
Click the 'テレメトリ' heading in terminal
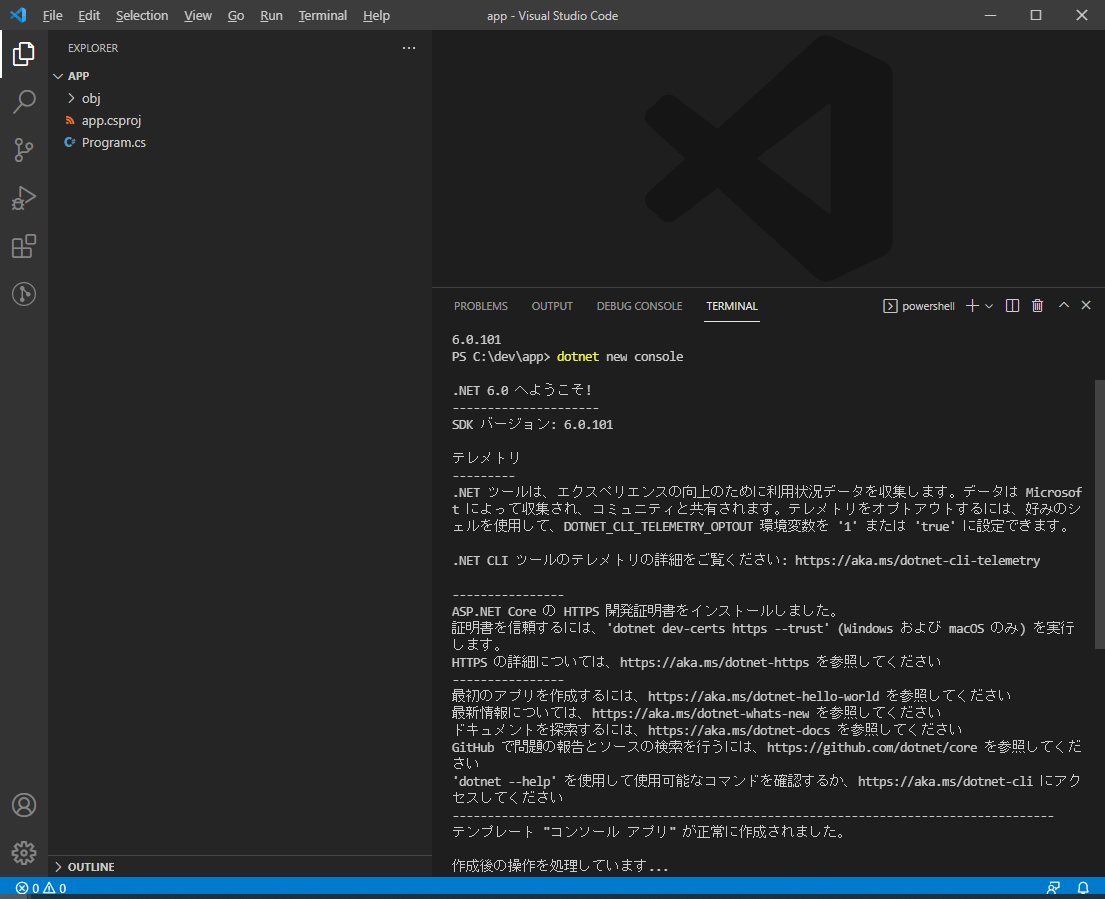486,458
